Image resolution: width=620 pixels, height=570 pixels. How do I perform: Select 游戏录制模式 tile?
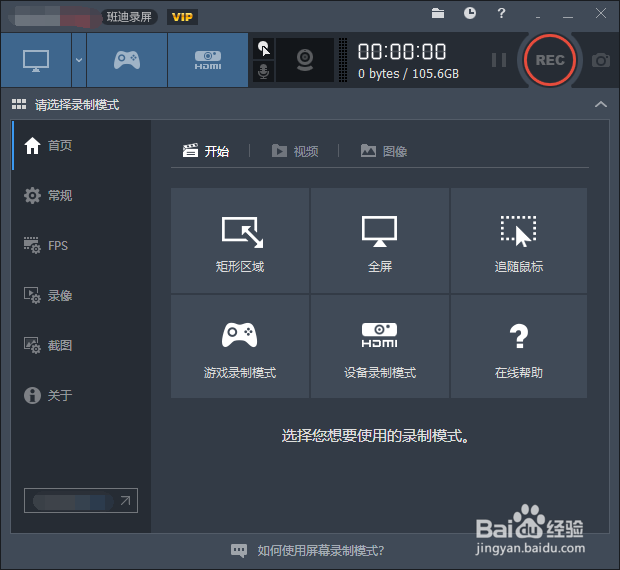(x=240, y=346)
